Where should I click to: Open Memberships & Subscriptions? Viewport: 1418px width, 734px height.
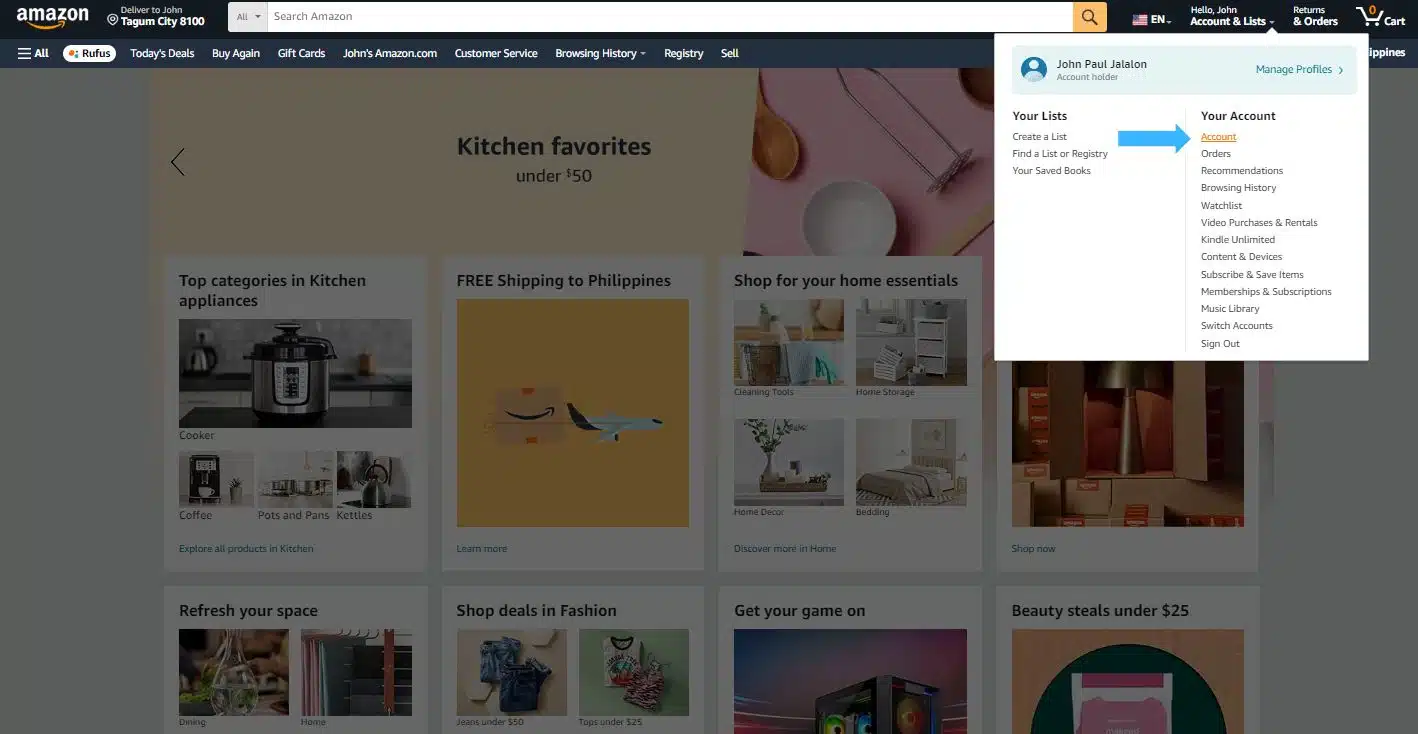[1266, 291]
